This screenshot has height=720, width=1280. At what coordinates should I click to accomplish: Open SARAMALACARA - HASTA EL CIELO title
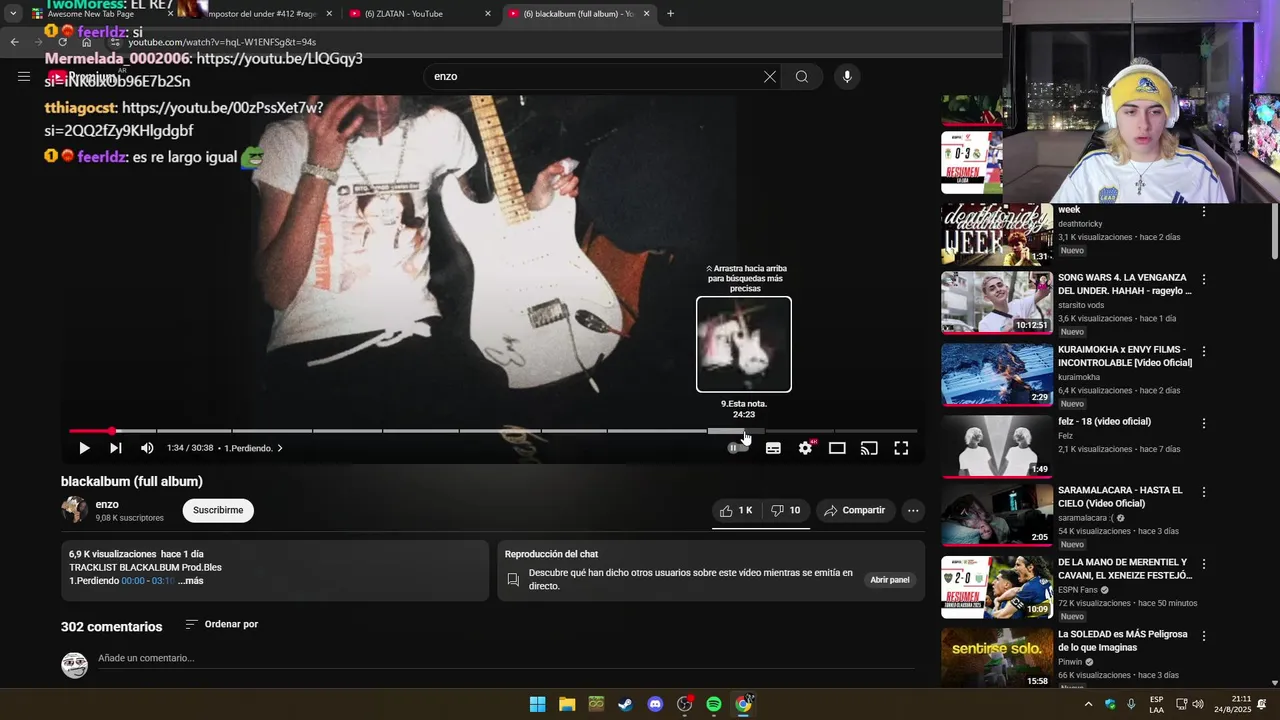(1120, 497)
